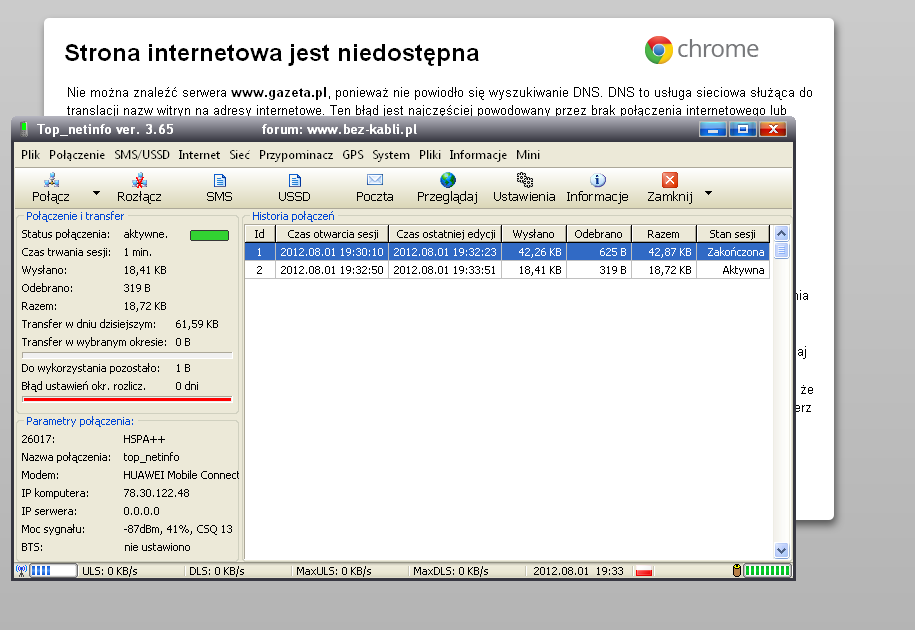Screen dimensions: 915x630
Task: Show the Informacje info icon
Action: tap(598, 180)
